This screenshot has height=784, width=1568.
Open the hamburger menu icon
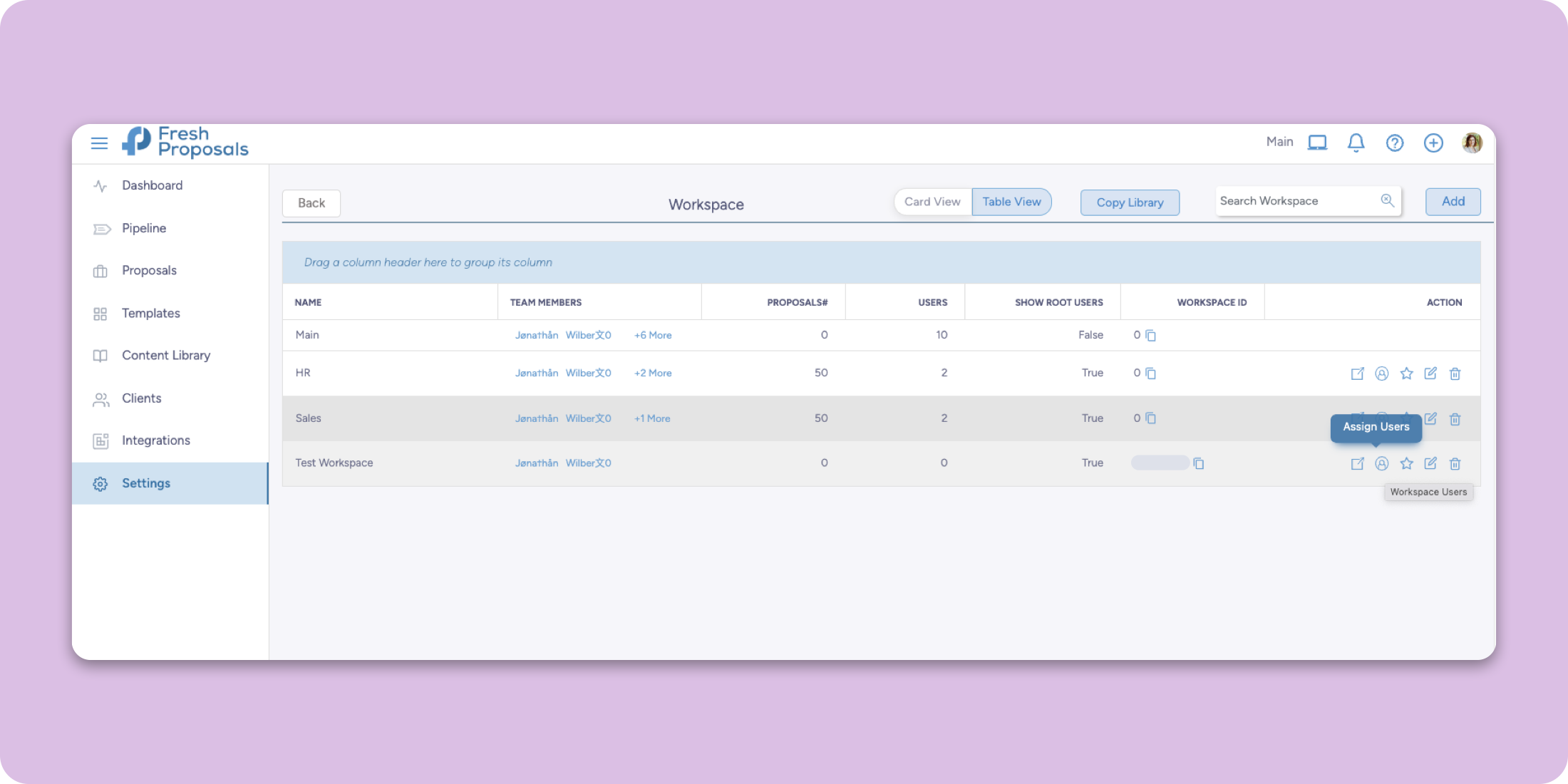point(99,143)
